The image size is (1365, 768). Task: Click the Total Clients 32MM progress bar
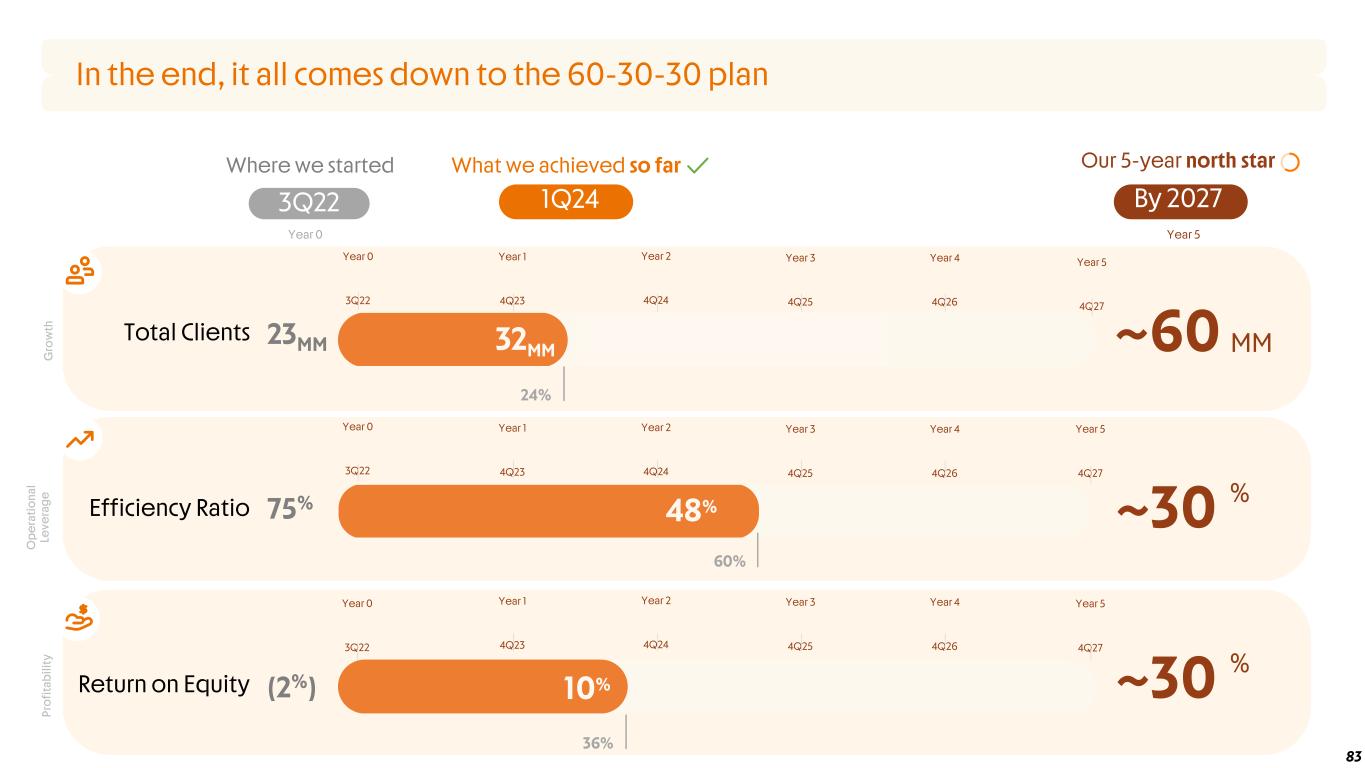tap(452, 340)
